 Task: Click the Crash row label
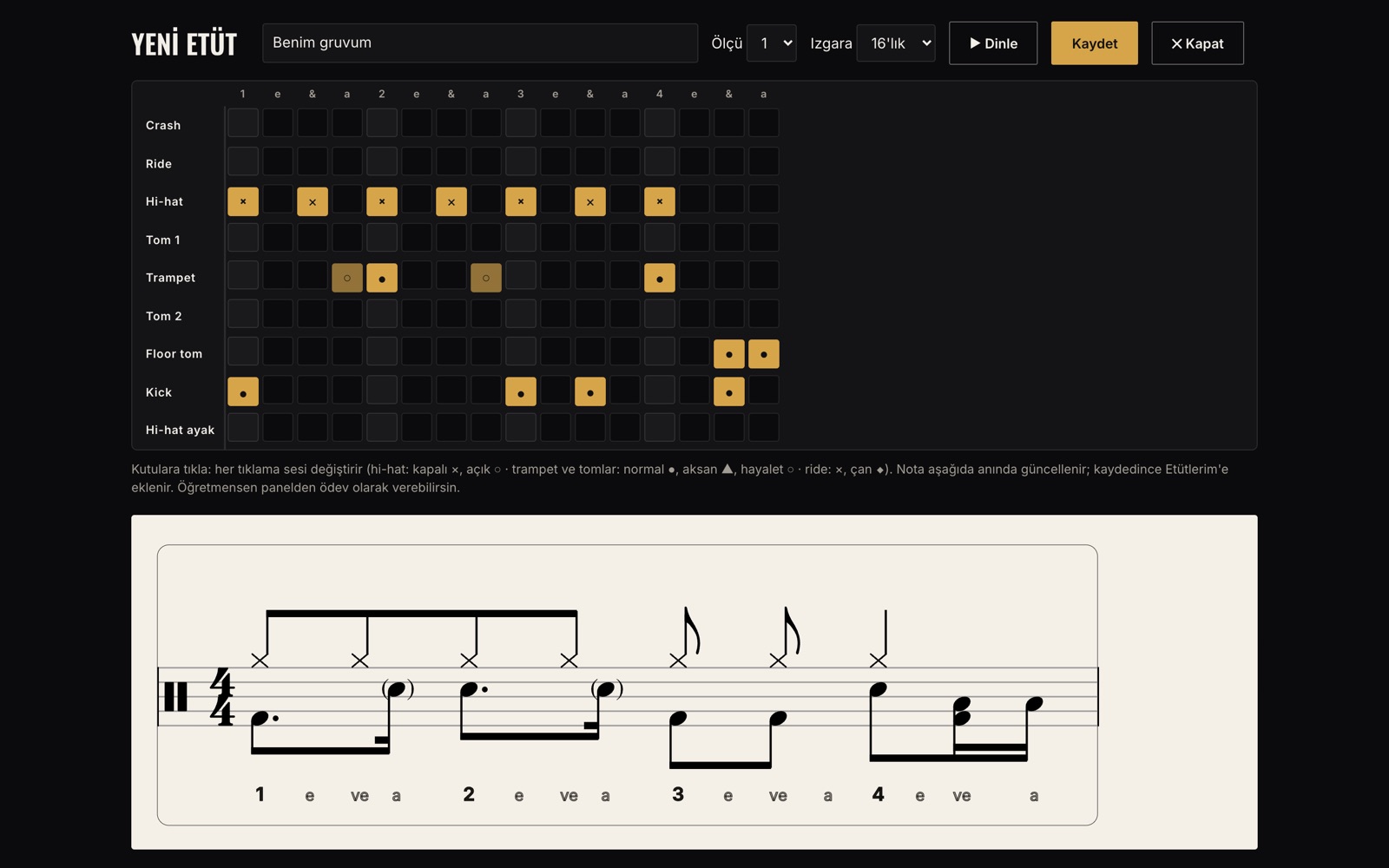click(163, 125)
